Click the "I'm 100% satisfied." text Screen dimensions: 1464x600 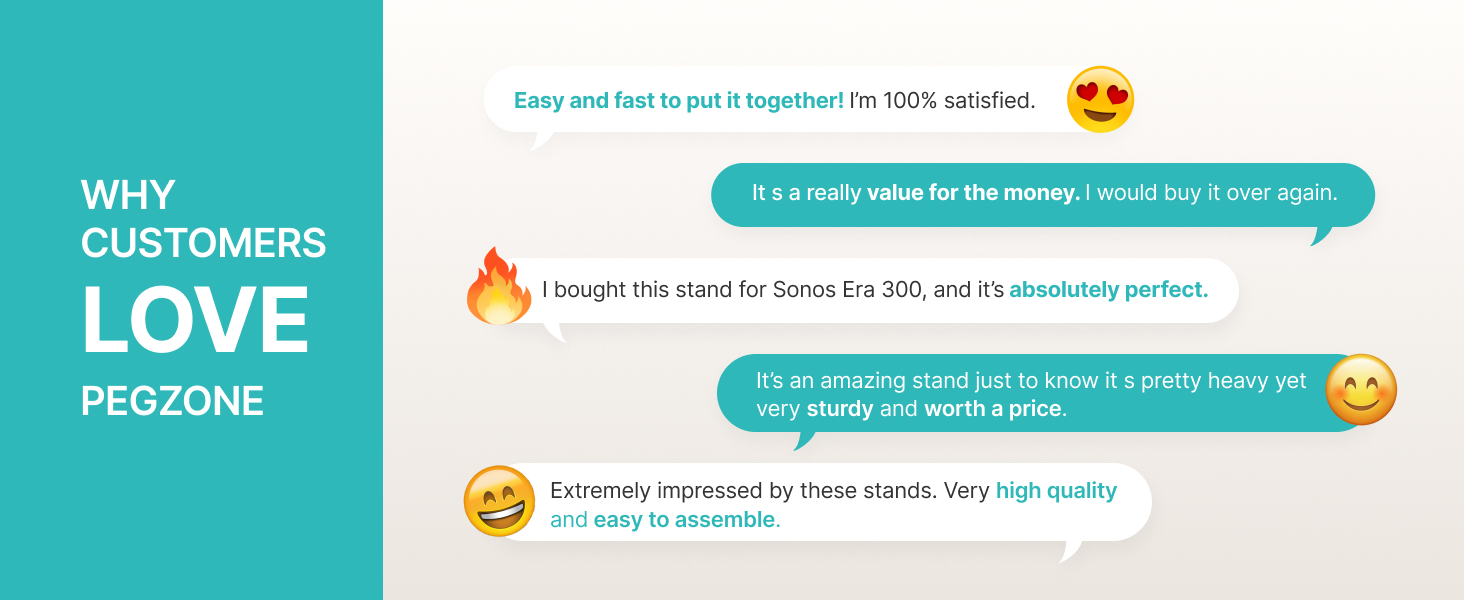pos(942,101)
